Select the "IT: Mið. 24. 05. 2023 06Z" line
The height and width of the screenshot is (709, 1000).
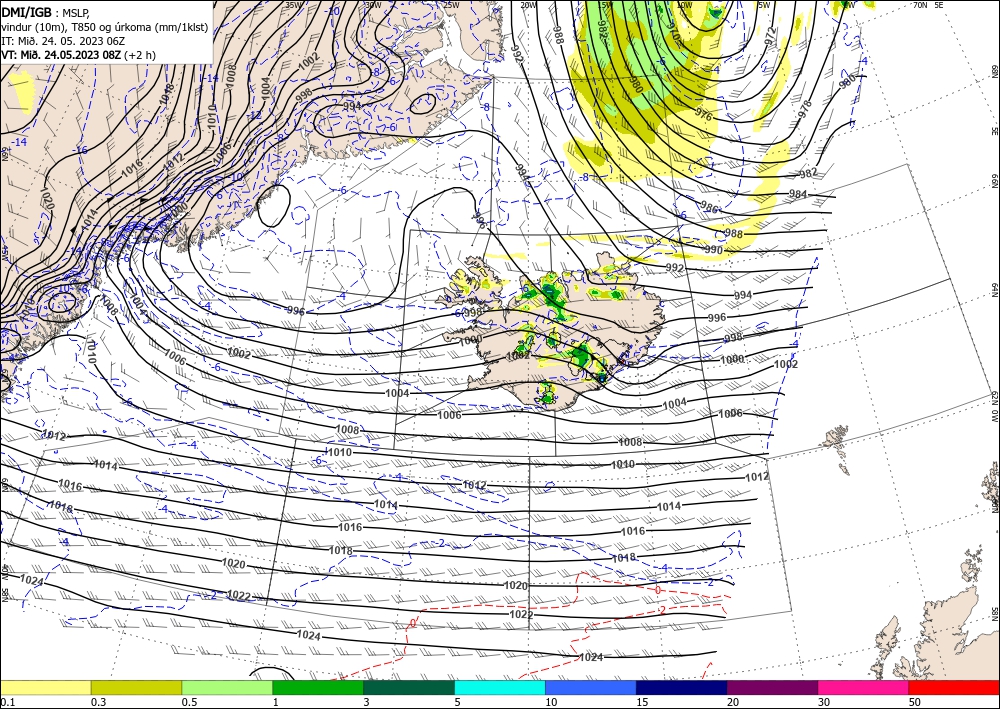click(63, 41)
